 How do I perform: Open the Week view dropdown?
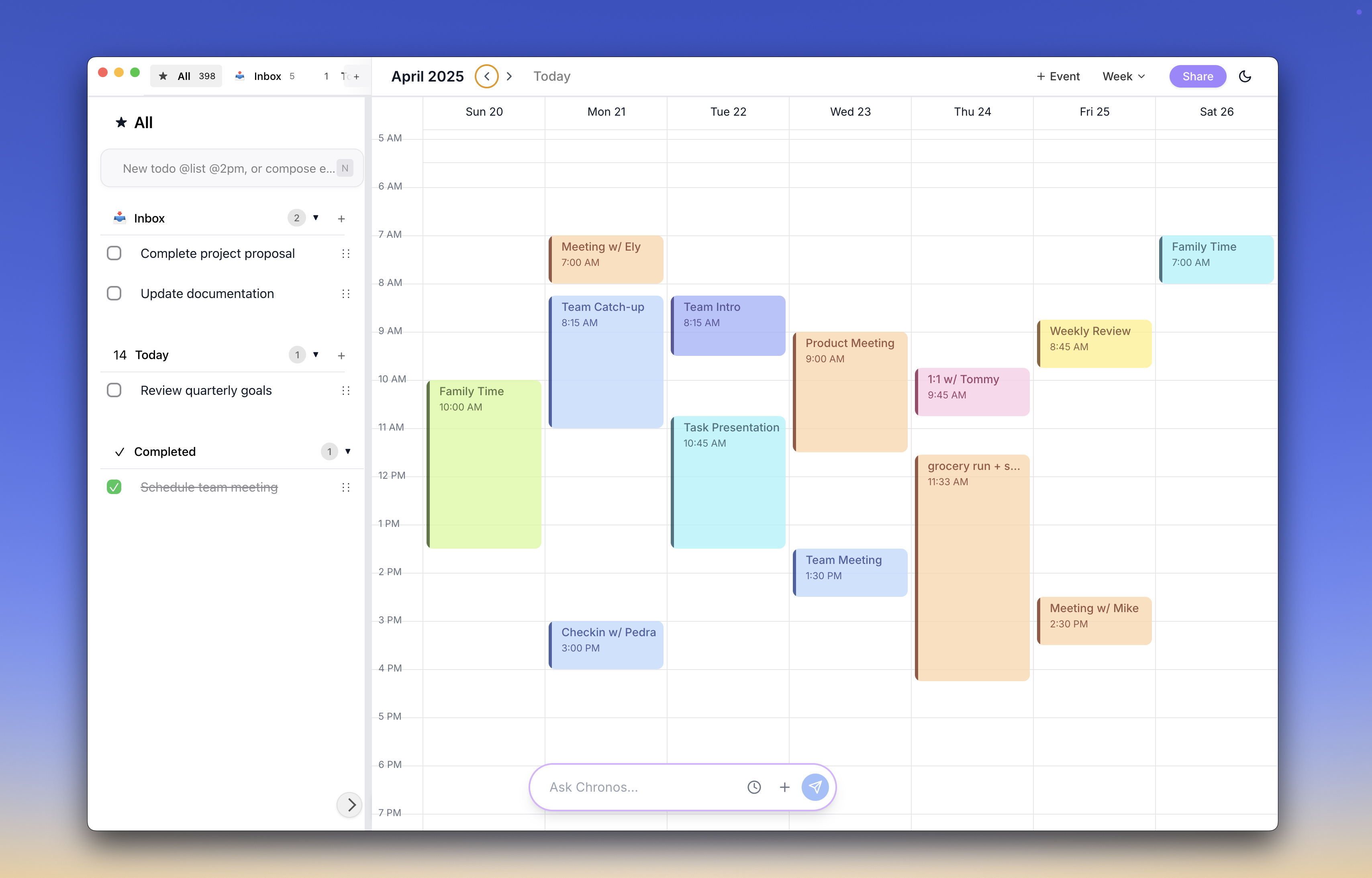tap(1123, 76)
